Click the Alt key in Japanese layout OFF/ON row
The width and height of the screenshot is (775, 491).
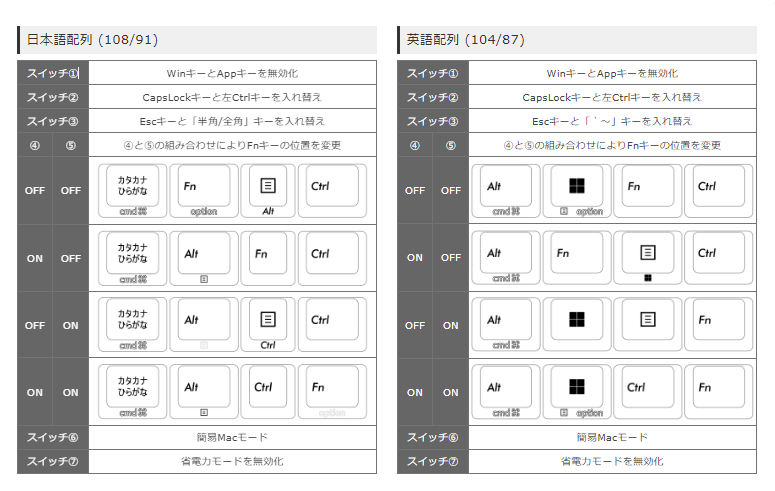tap(204, 325)
